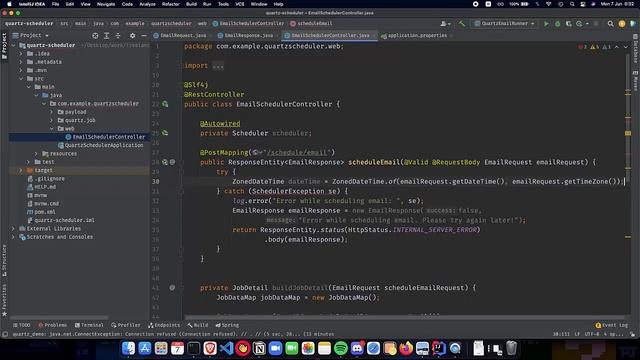Image resolution: width=640 pixels, height=360 pixels.
Task: Click the EmailSchedulerController breadcrumb
Action: pos(248,24)
